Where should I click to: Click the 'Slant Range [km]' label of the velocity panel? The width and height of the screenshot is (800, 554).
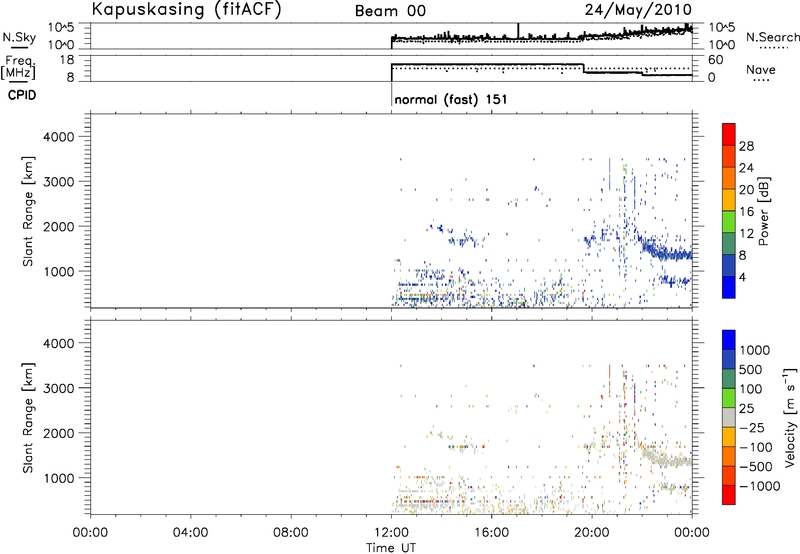click(x=28, y=418)
